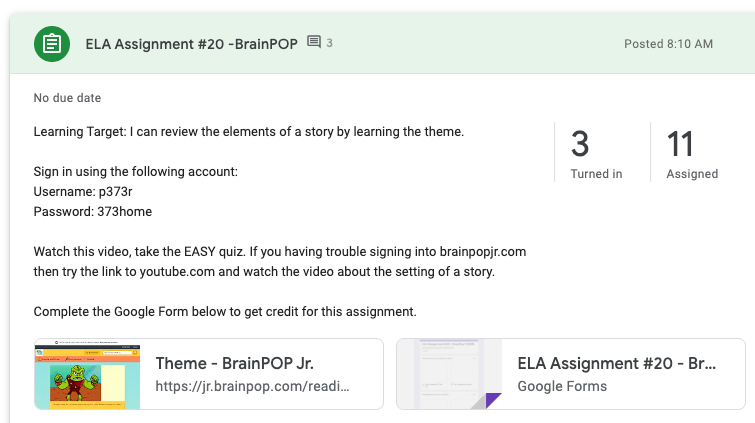The height and width of the screenshot is (423, 755).
Task: Open the Theme - BrainPOP Jr. link card
Action: pyautogui.click(x=209, y=374)
